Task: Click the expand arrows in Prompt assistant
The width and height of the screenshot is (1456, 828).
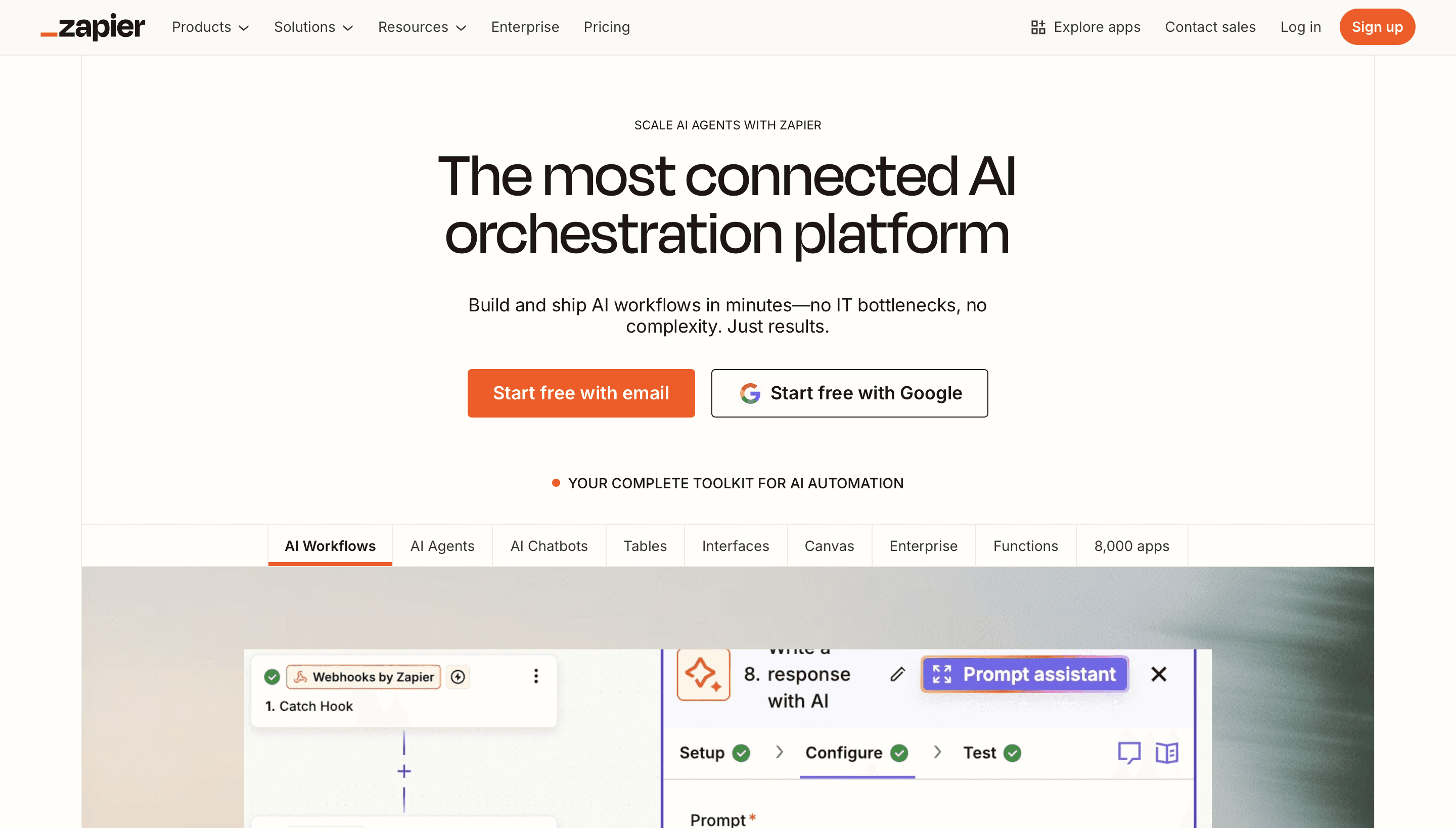Action: coord(942,674)
